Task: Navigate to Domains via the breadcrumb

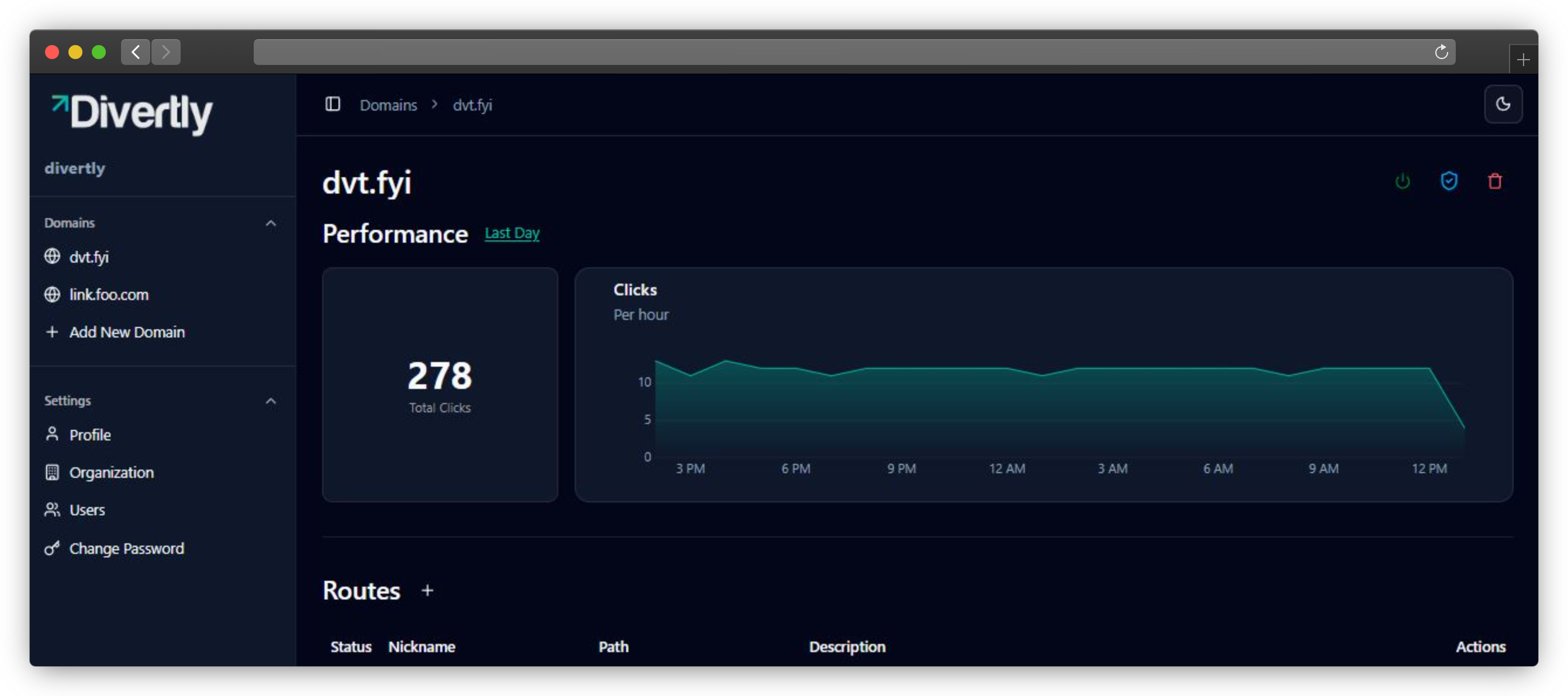Action: point(388,104)
